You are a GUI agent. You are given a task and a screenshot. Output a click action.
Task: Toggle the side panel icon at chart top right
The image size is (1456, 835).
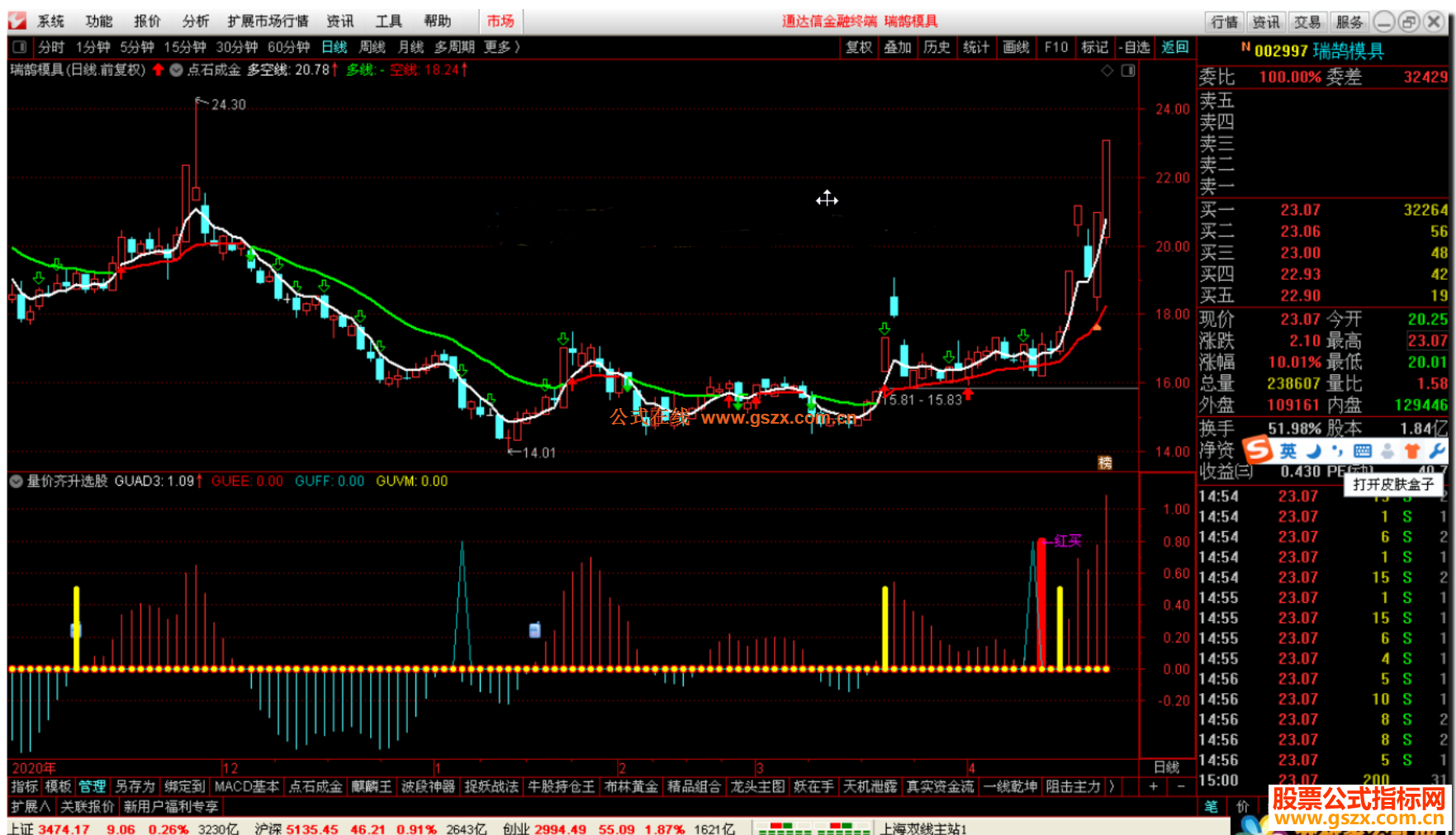coord(1128,71)
